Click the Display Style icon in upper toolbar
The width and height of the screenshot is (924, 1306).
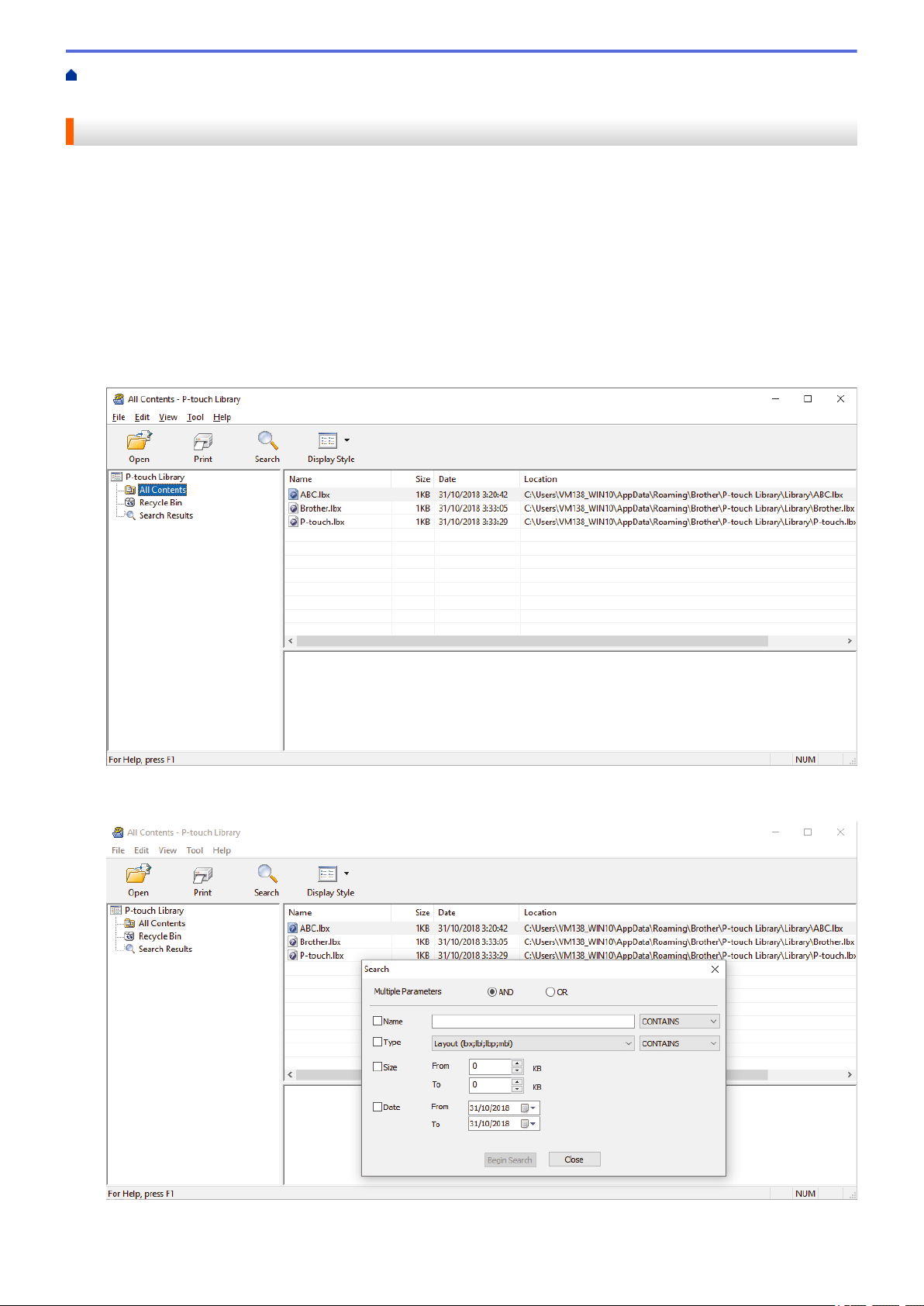click(329, 440)
